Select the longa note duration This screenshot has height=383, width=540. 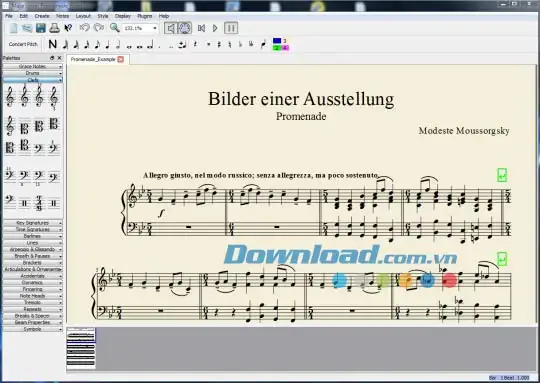[150, 45]
